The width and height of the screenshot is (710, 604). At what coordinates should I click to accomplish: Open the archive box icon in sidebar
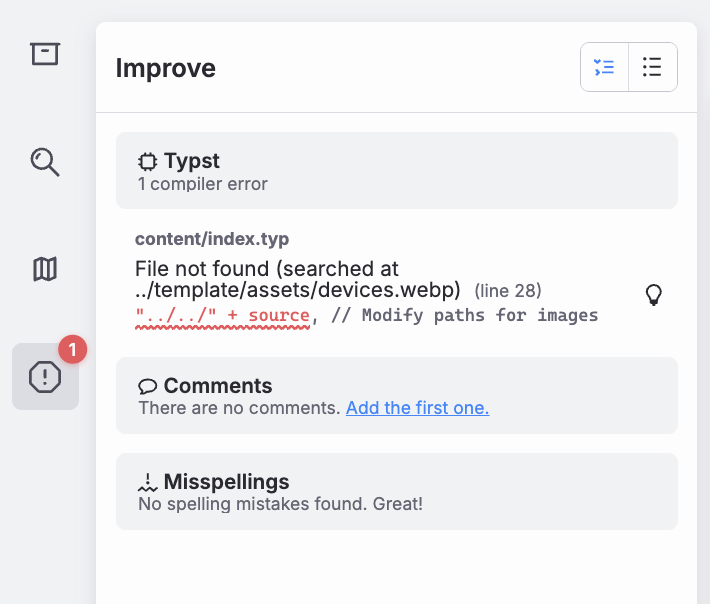pyautogui.click(x=45, y=53)
